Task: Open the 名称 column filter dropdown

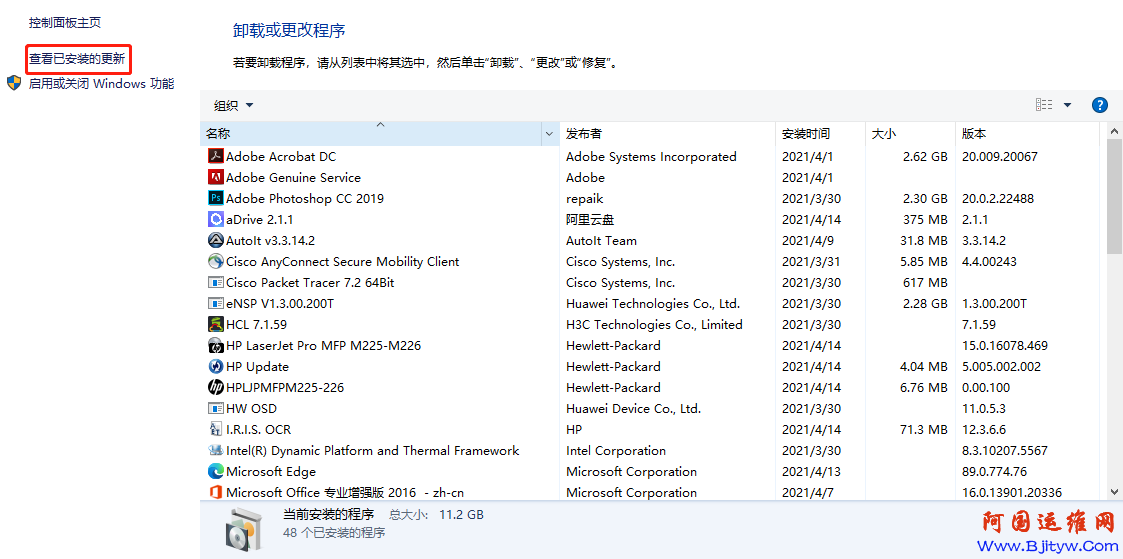Action: click(549, 133)
